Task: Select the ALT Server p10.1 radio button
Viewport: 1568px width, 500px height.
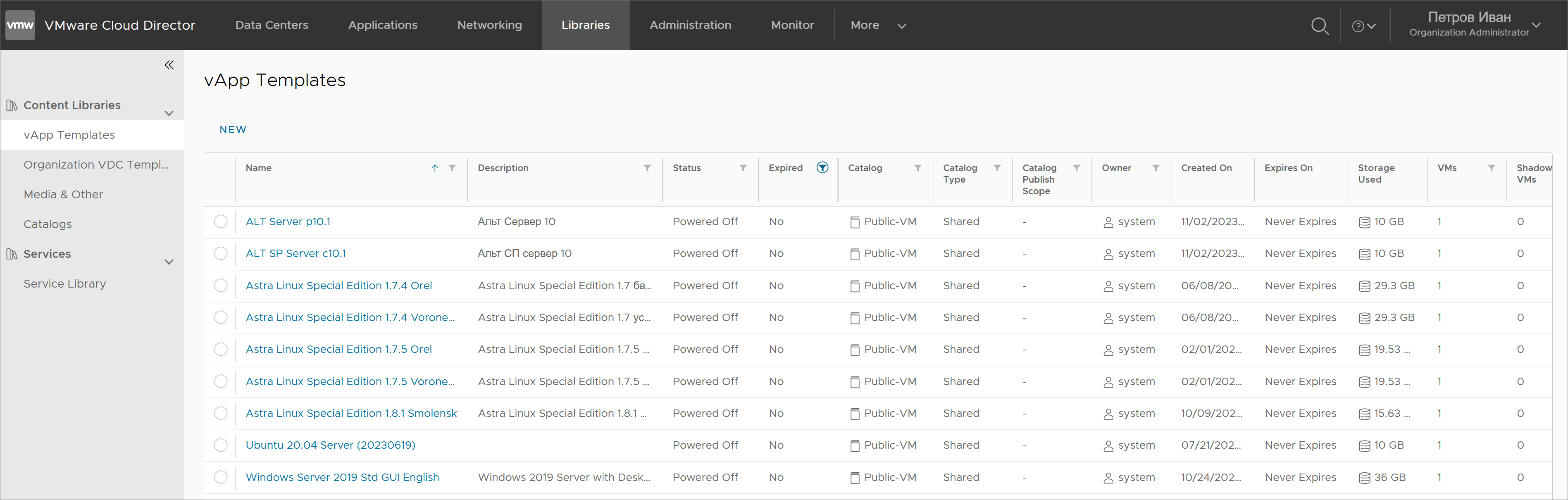Action: click(x=221, y=221)
